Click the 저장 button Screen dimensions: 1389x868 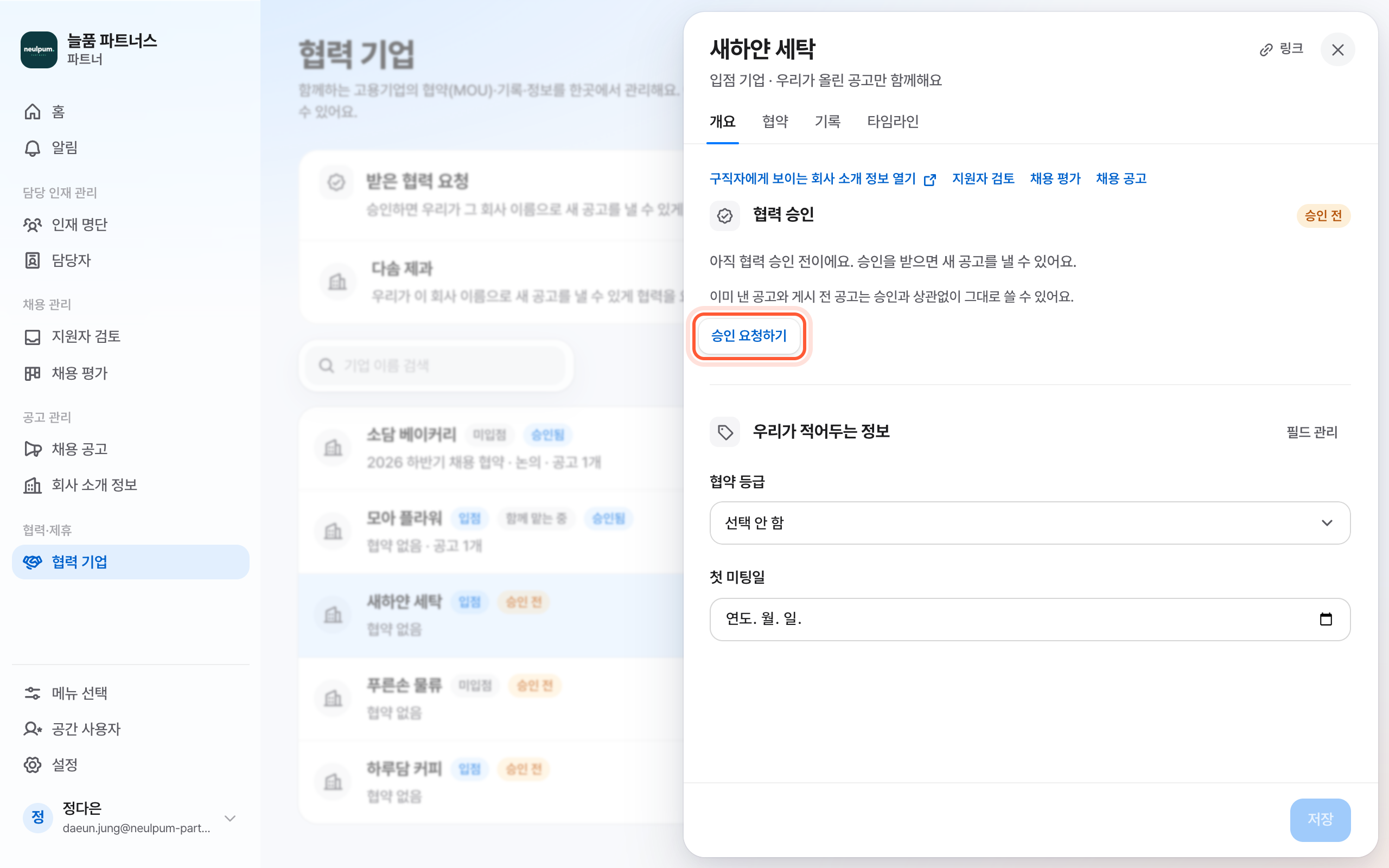pyautogui.click(x=1320, y=820)
